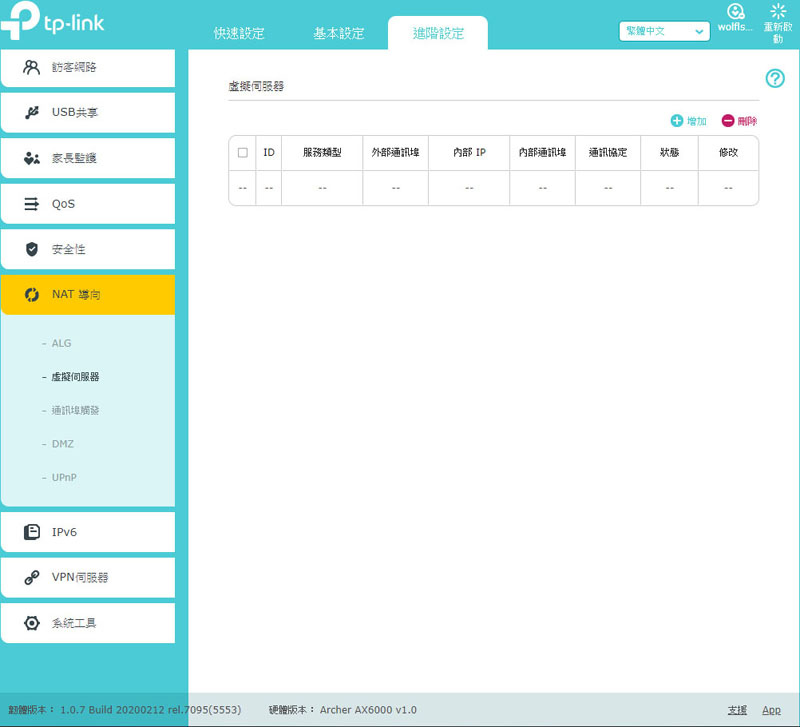
Task: Click the 家長監護 parental control icon
Action: (32, 158)
